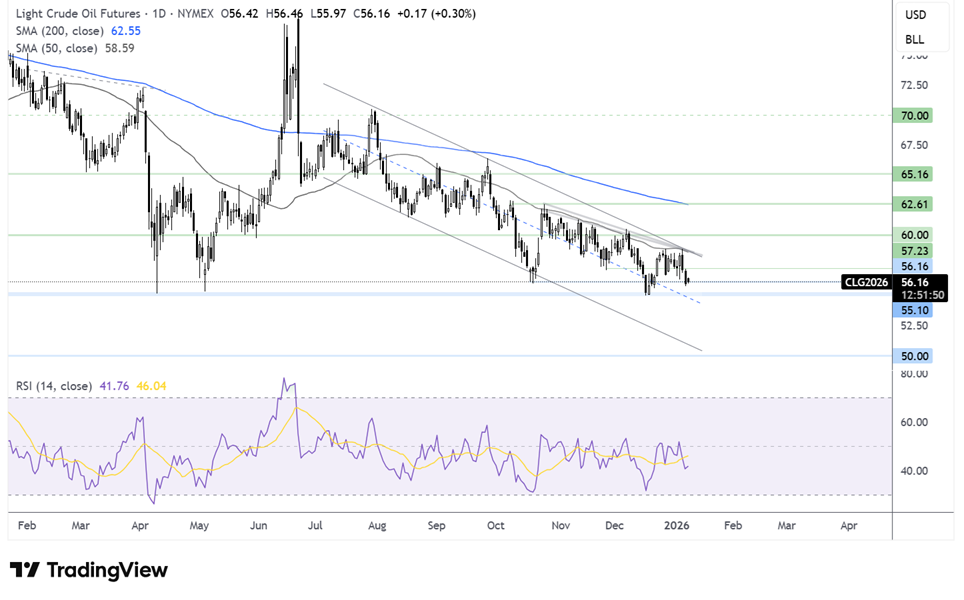This screenshot has height=600, width=964.
Task: Click the 57.23 price level label
Action: tap(916, 251)
